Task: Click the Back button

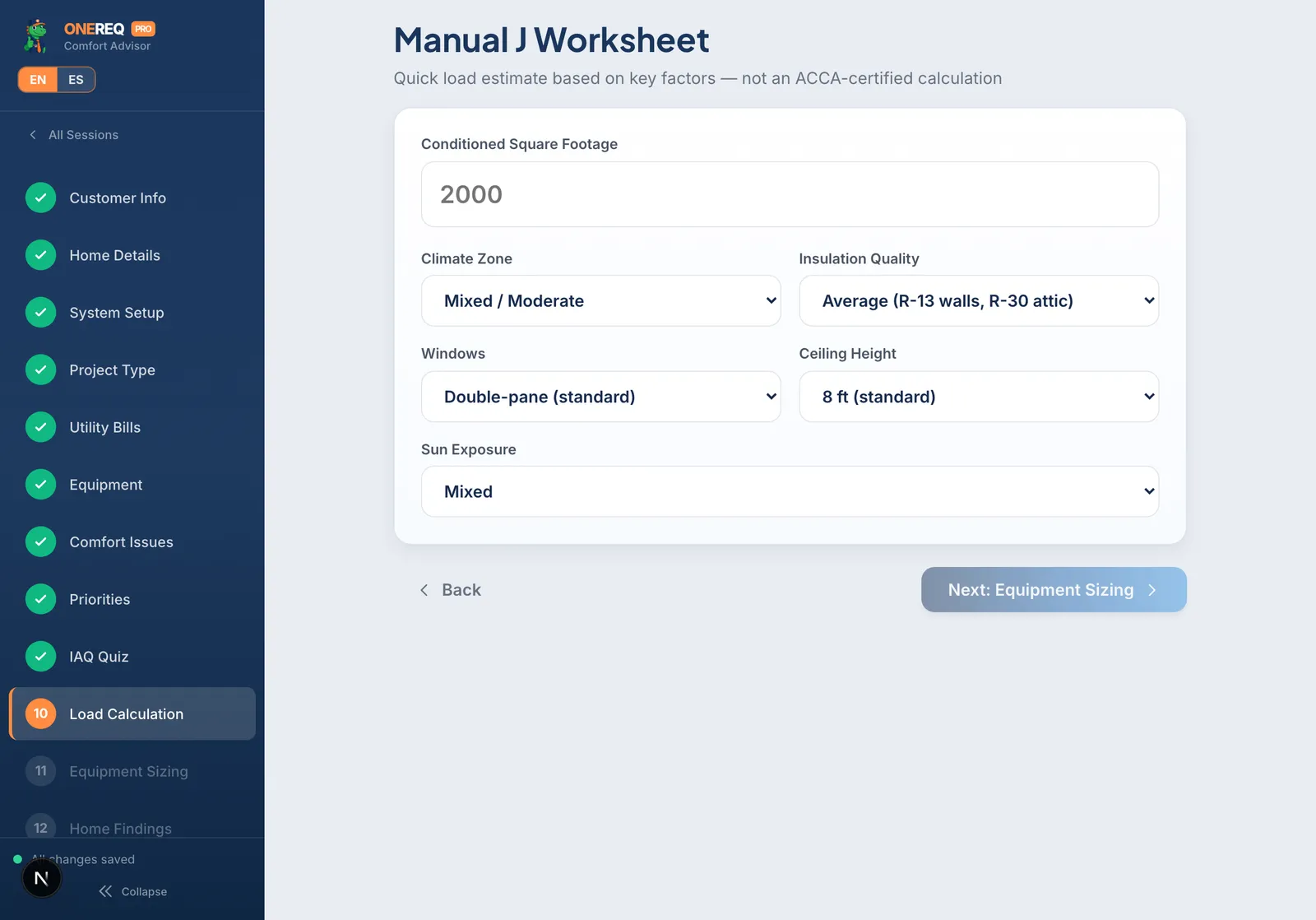Action: [x=450, y=590]
